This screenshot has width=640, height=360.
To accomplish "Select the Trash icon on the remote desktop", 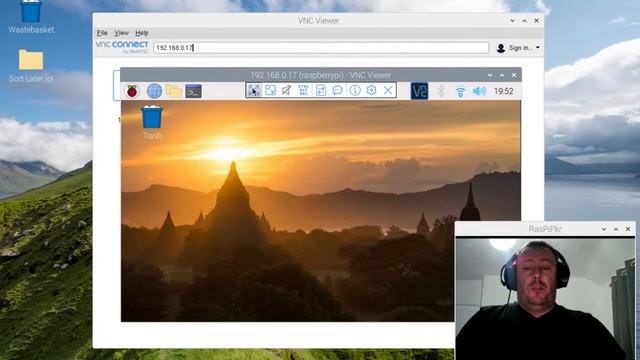I will (152, 122).
